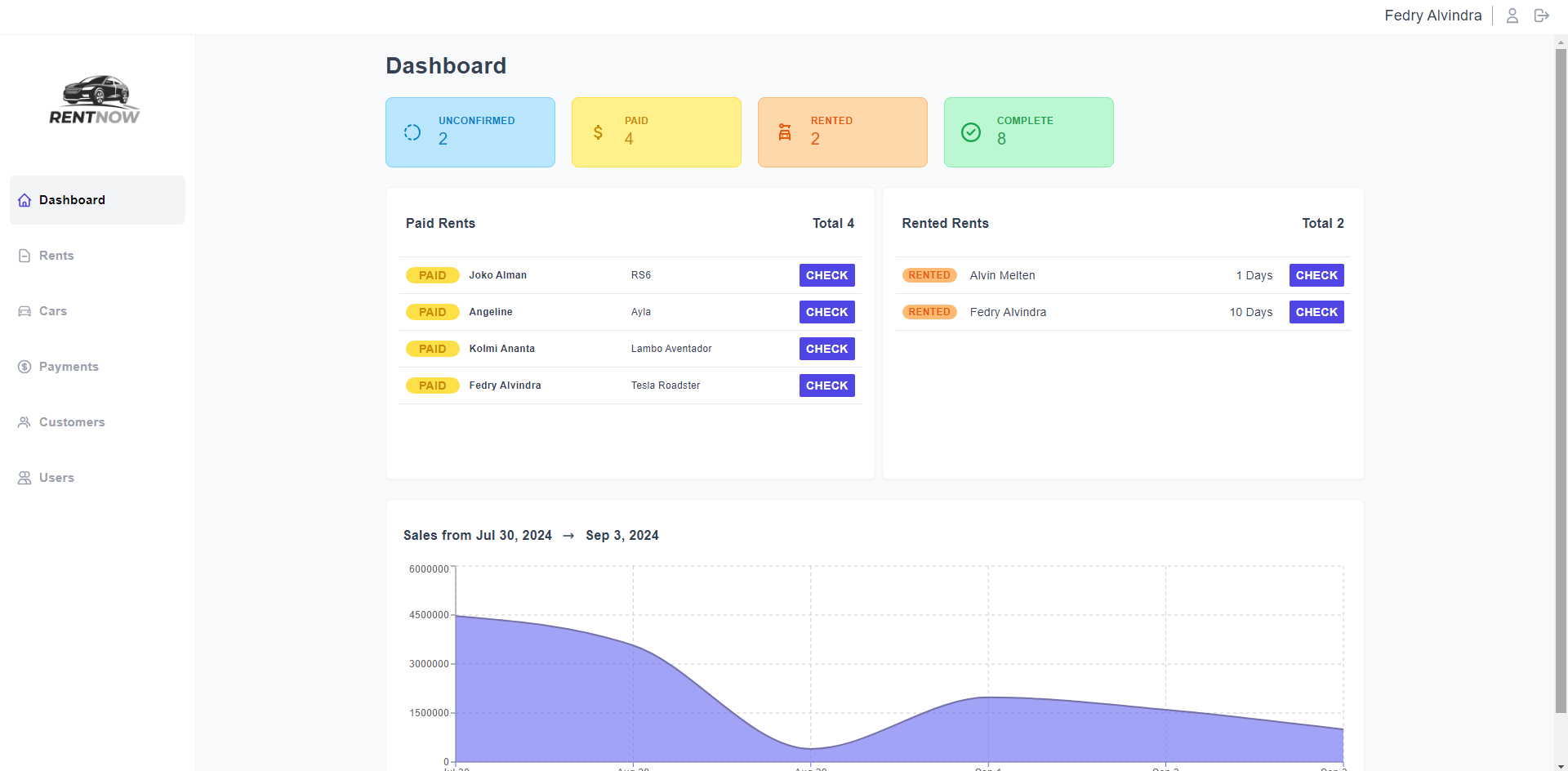Click the user profile icon in header
1568x771 pixels.
[x=1512, y=16]
